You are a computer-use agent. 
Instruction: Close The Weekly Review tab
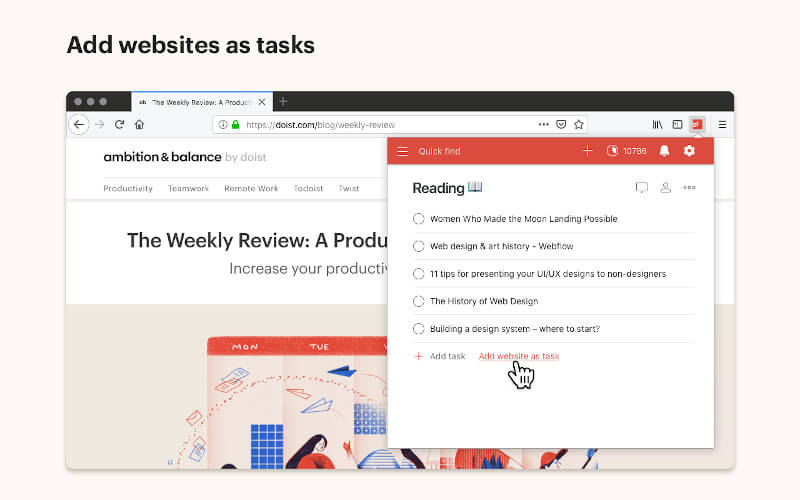pyautogui.click(x=262, y=102)
